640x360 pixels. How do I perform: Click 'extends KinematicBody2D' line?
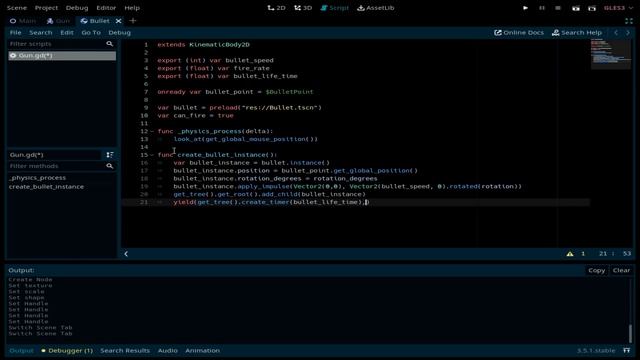coord(203,44)
